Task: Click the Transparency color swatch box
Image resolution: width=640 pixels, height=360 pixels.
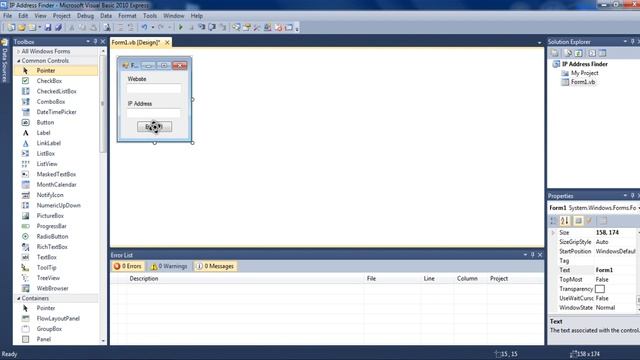Action: coord(600,289)
